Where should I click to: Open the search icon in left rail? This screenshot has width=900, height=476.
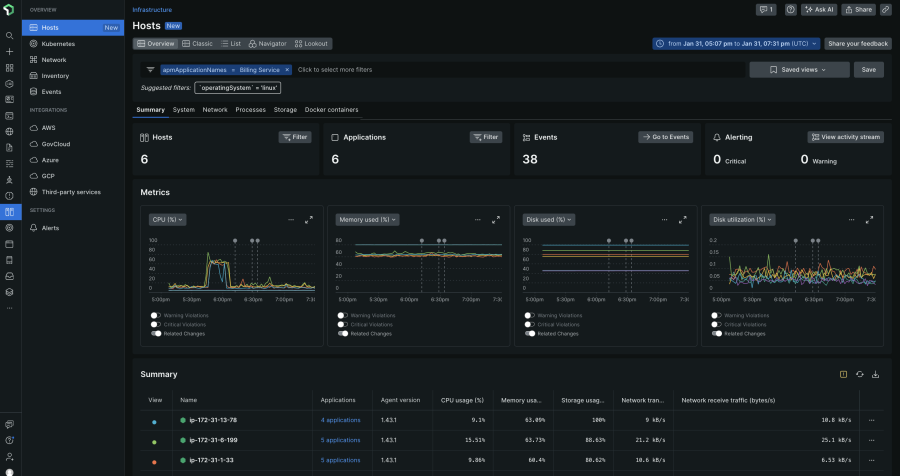9,35
